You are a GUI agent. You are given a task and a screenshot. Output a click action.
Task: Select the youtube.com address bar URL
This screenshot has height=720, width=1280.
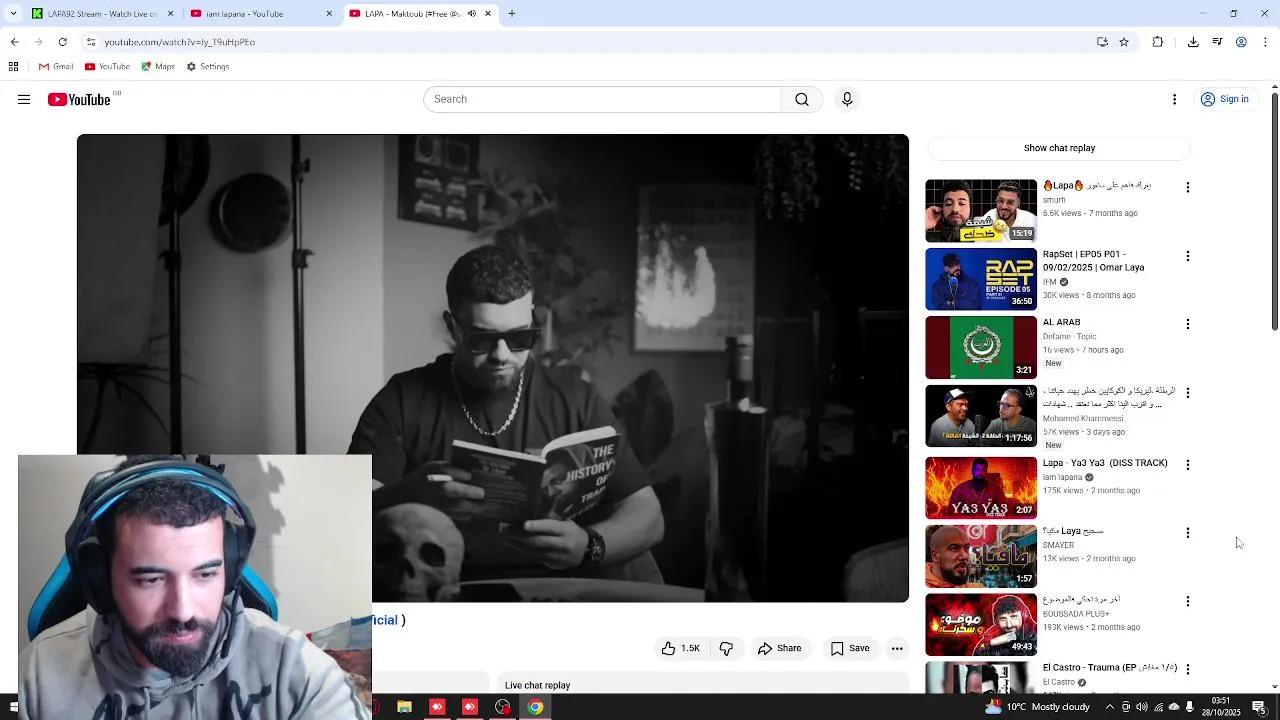180,42
